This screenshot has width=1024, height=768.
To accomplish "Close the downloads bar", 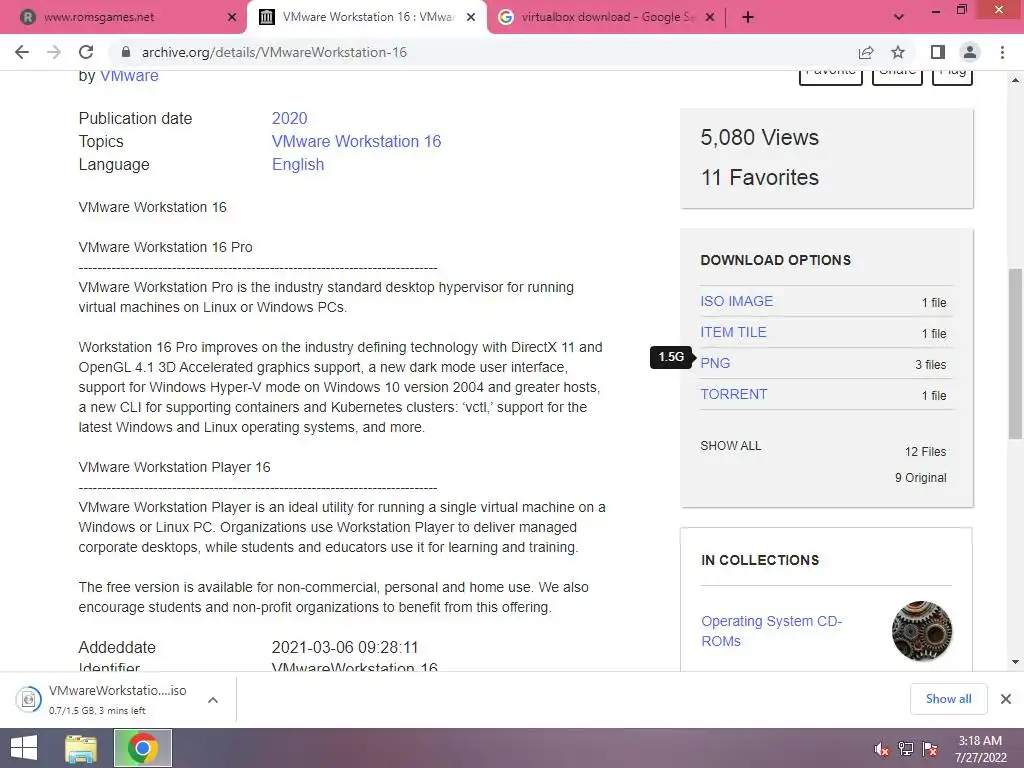I will coord(1006,699).
